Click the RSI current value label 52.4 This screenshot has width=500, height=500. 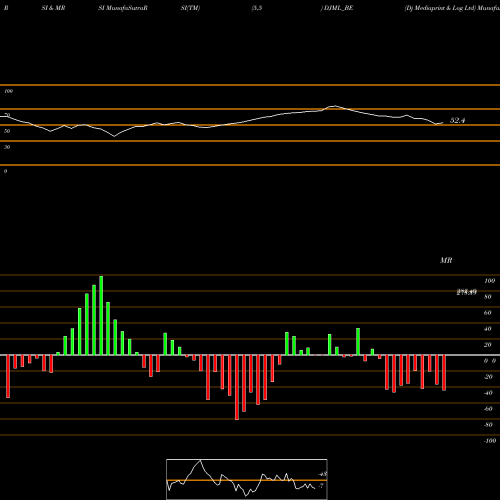pyautogui.click(x=457, y=120)
